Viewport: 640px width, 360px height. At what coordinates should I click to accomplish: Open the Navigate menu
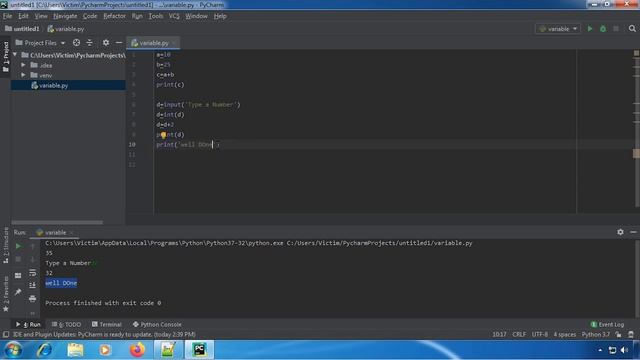coord(65,16)
